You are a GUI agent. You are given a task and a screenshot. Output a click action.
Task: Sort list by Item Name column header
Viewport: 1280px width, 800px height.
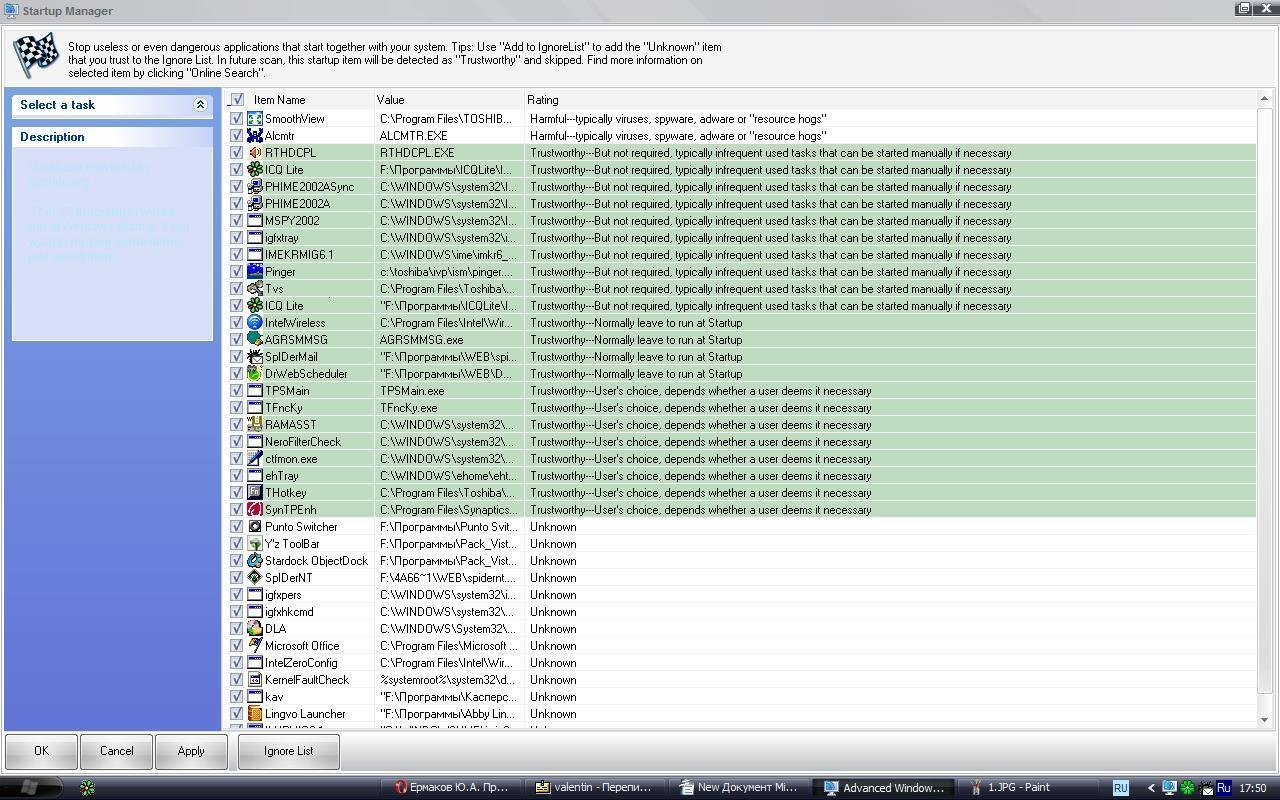point(280,100)
